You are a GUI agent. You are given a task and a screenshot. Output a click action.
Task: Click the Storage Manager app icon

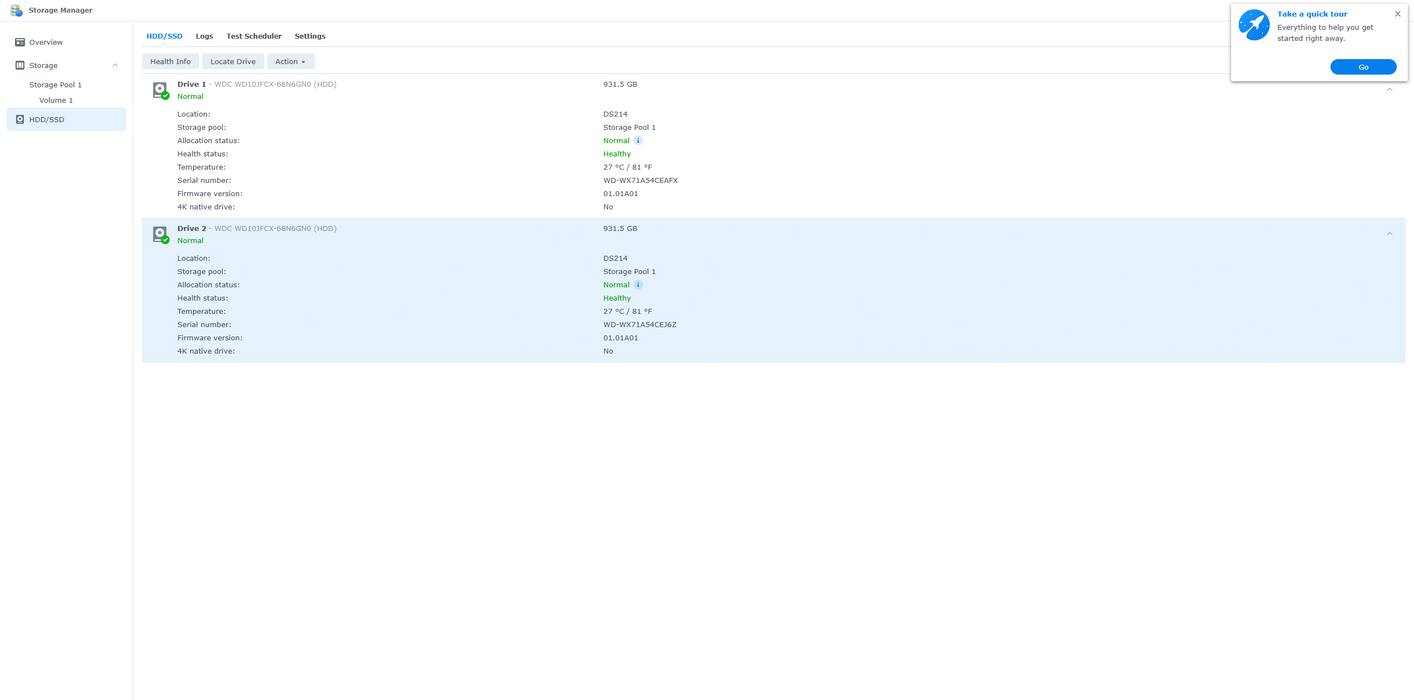[x=16, y=10]
